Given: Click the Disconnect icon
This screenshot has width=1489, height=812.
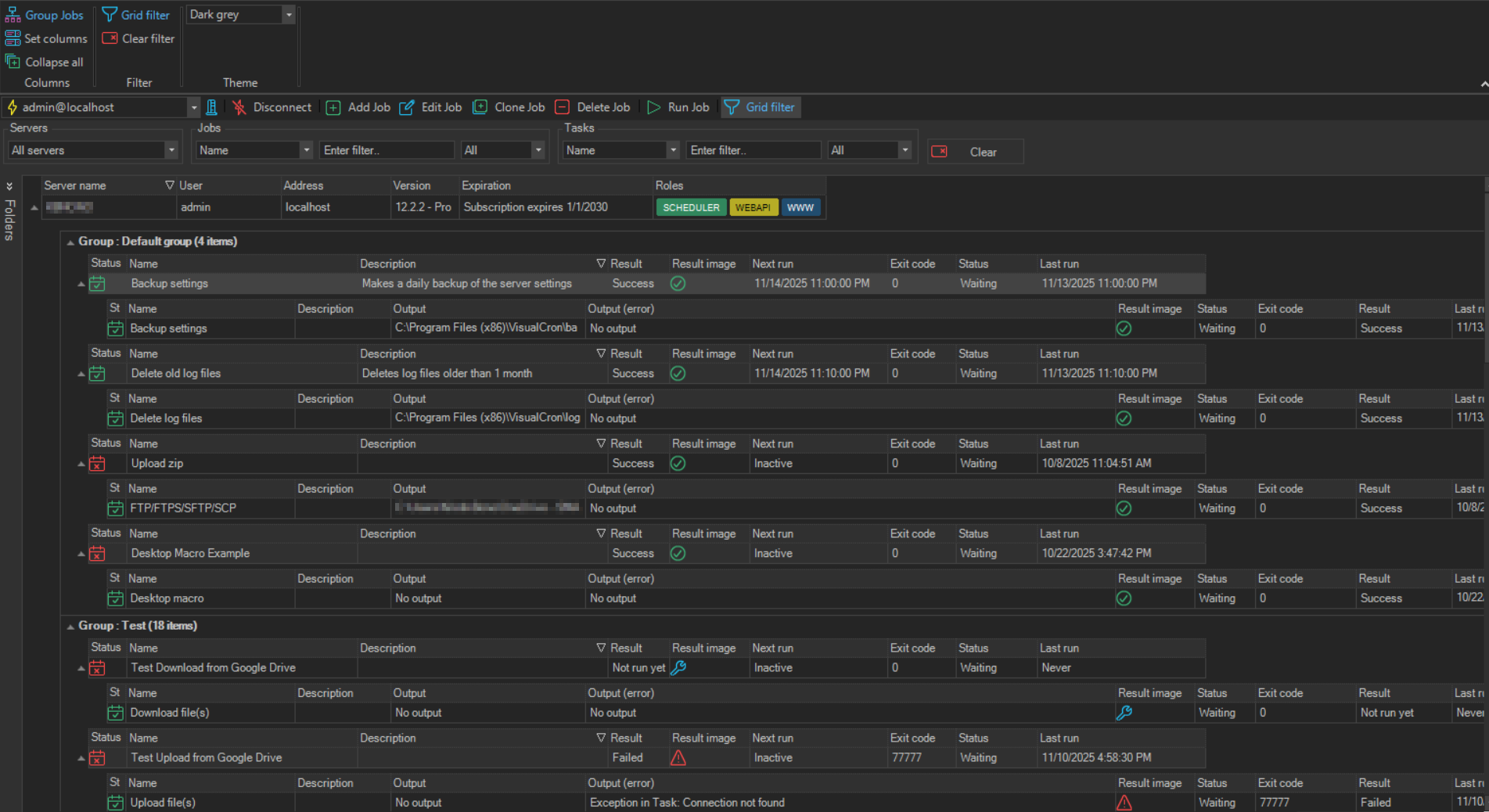Looking at the screenshot, I should pyautogui.click(x=239, y=108).
